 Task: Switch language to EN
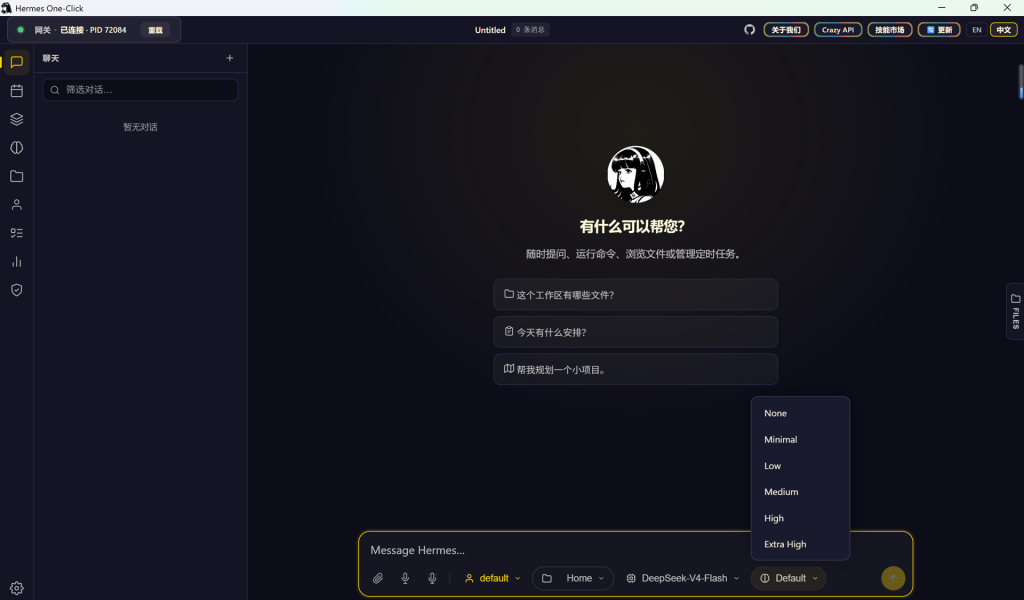click(976, 30)
